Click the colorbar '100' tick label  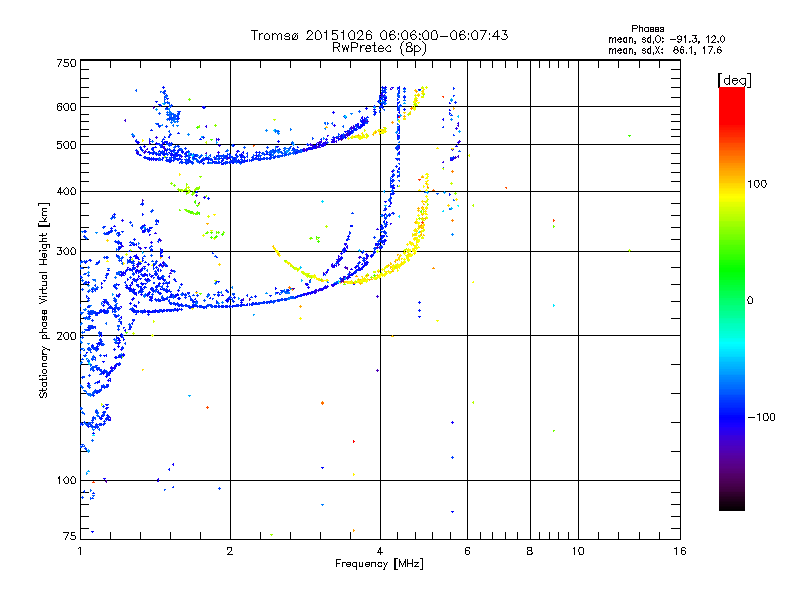[757, 184]
